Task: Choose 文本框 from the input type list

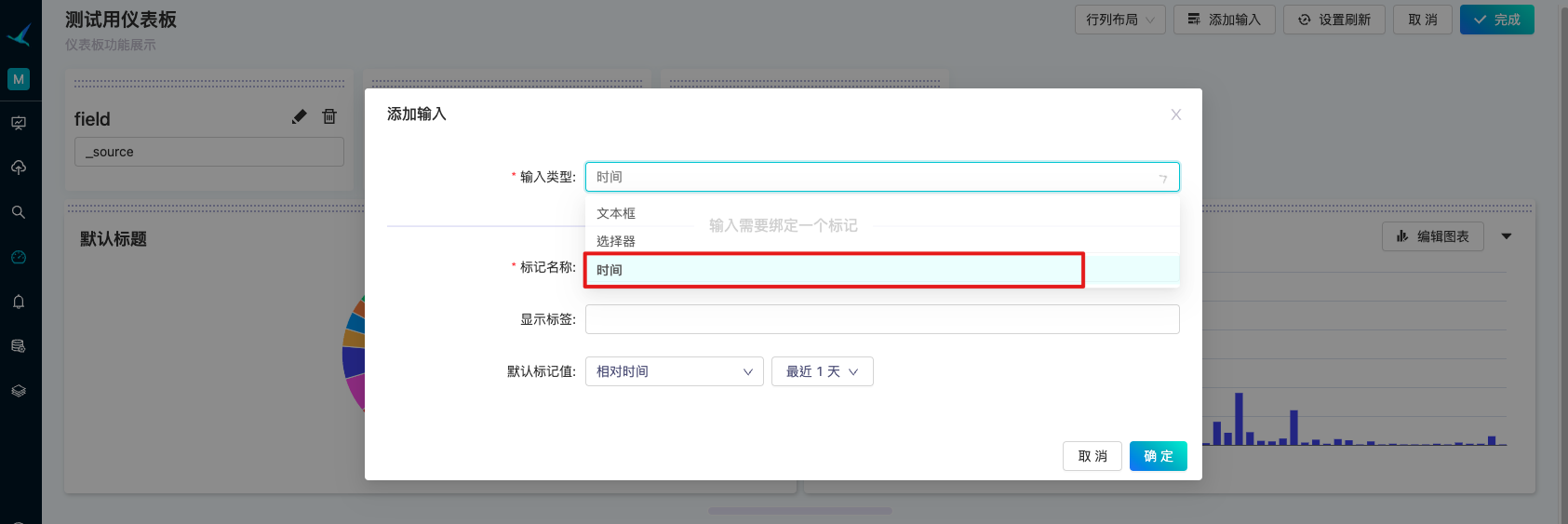Action: (x=882, y=213)
